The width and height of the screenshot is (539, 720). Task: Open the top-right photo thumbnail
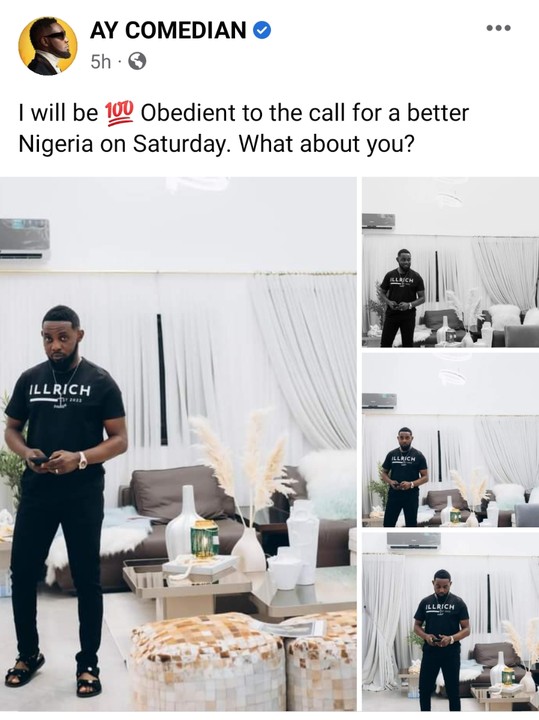450,262
